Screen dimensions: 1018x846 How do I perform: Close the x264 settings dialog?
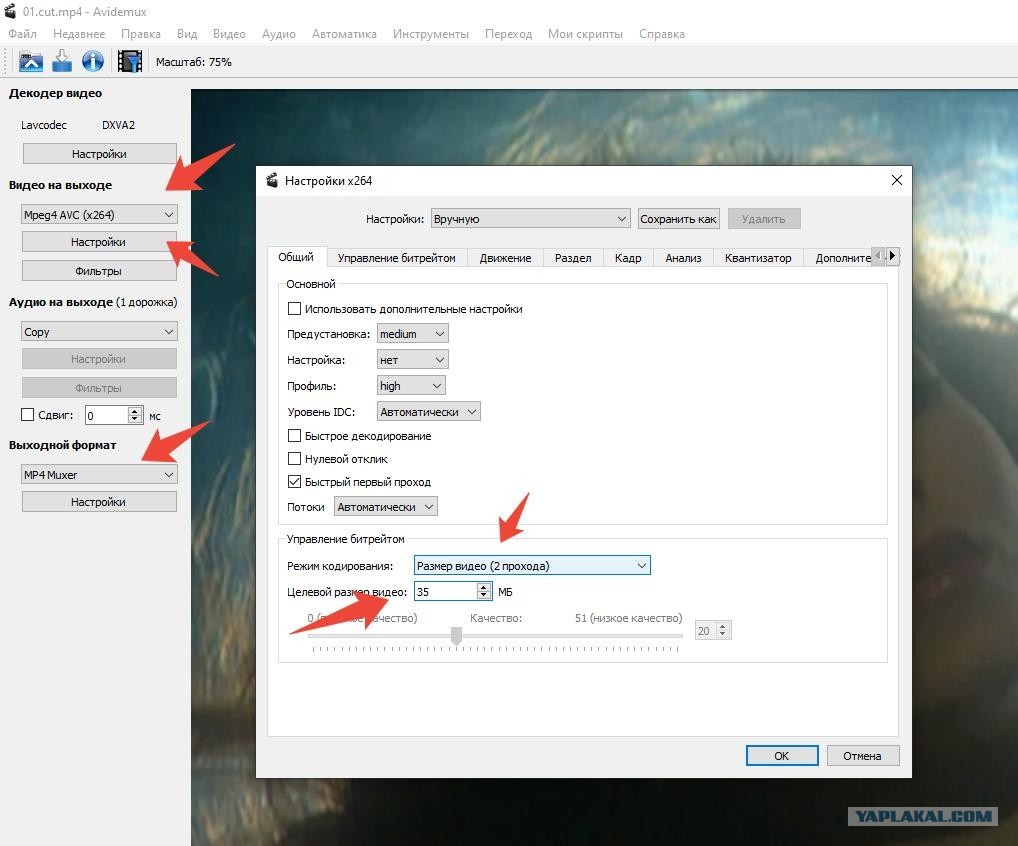897,180
